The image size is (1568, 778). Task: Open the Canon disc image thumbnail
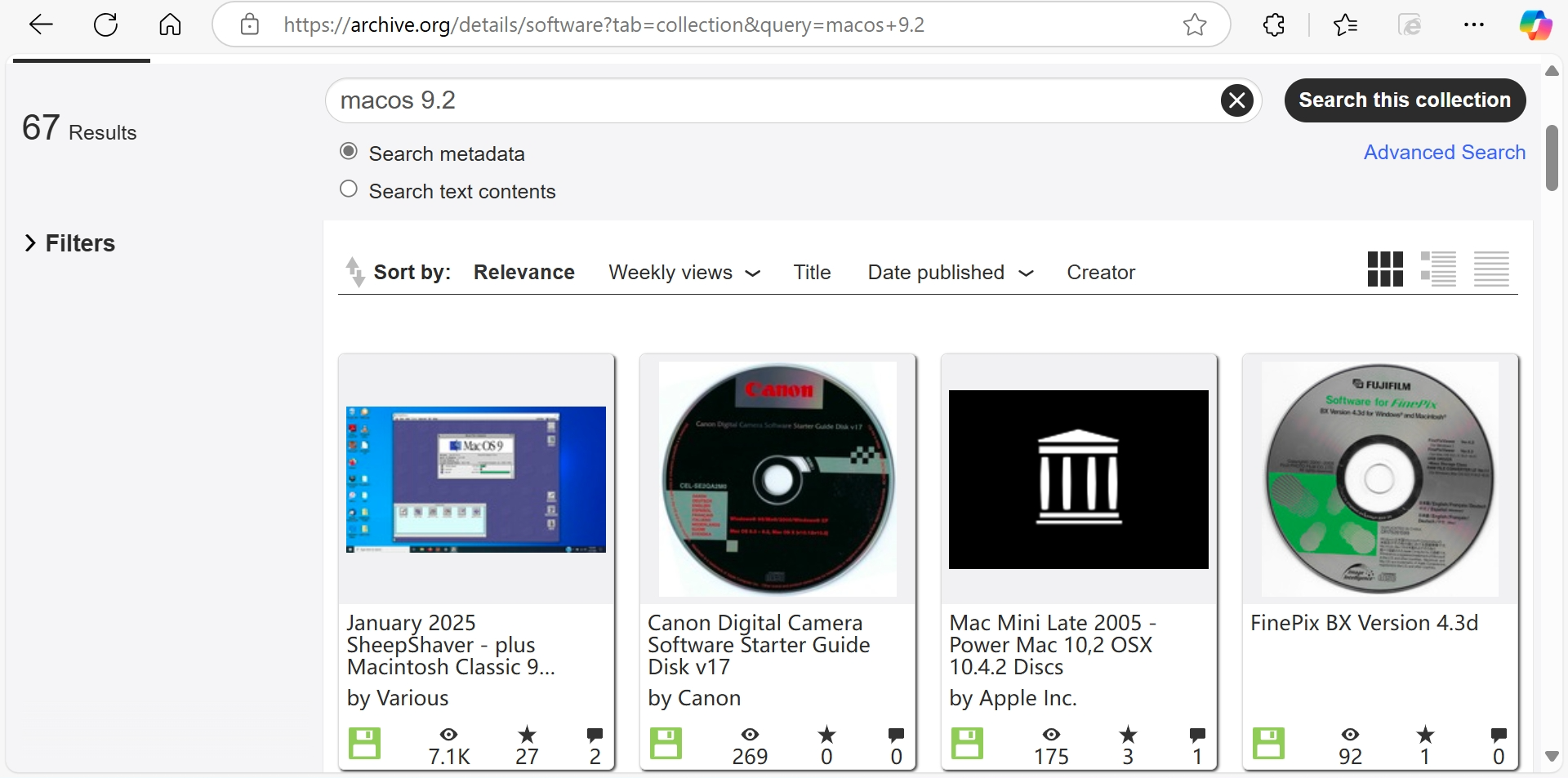point(777,479)
